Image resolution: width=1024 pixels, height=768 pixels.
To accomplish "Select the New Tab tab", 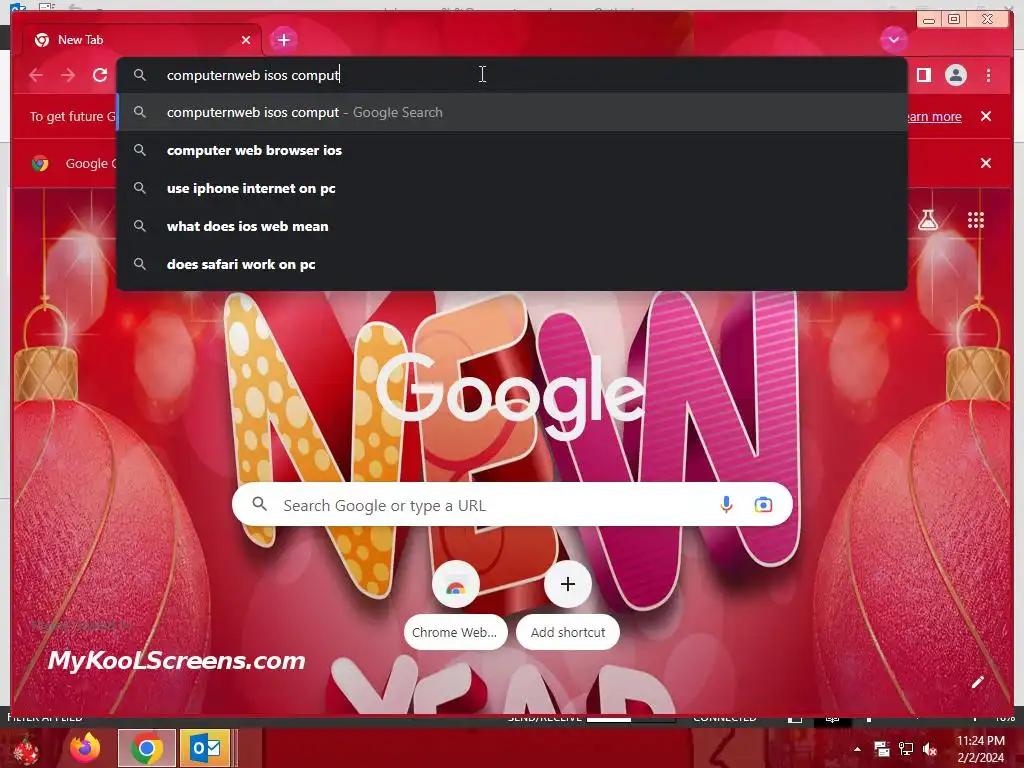I will point(141,40).
